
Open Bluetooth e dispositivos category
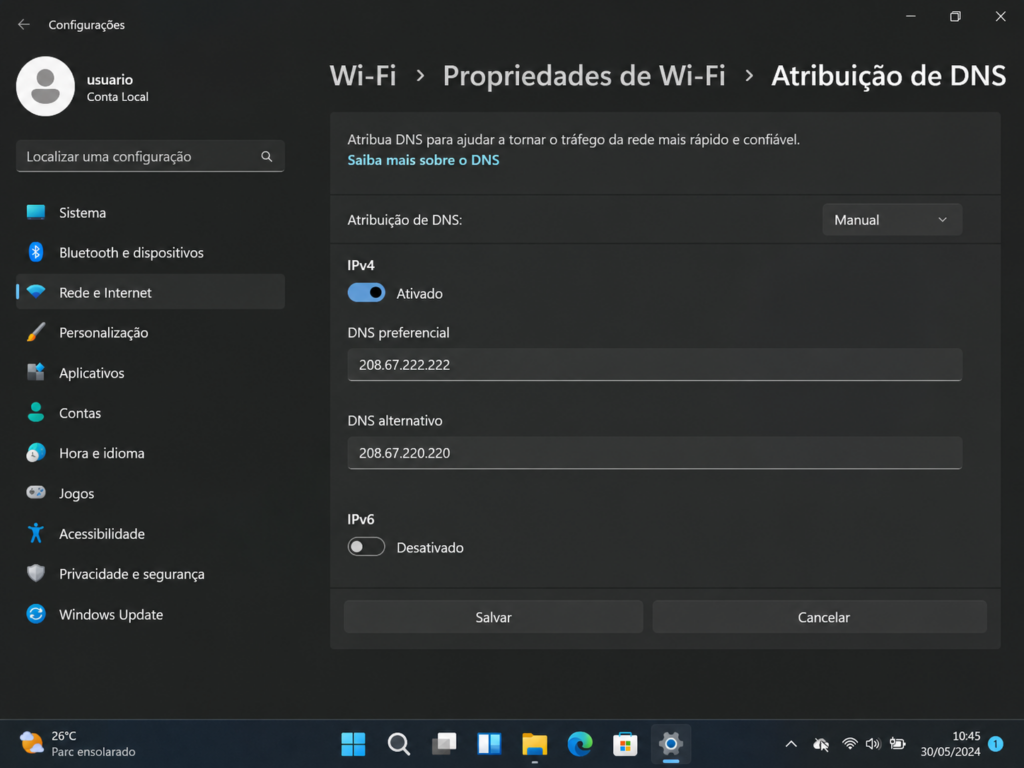point(150,252)
